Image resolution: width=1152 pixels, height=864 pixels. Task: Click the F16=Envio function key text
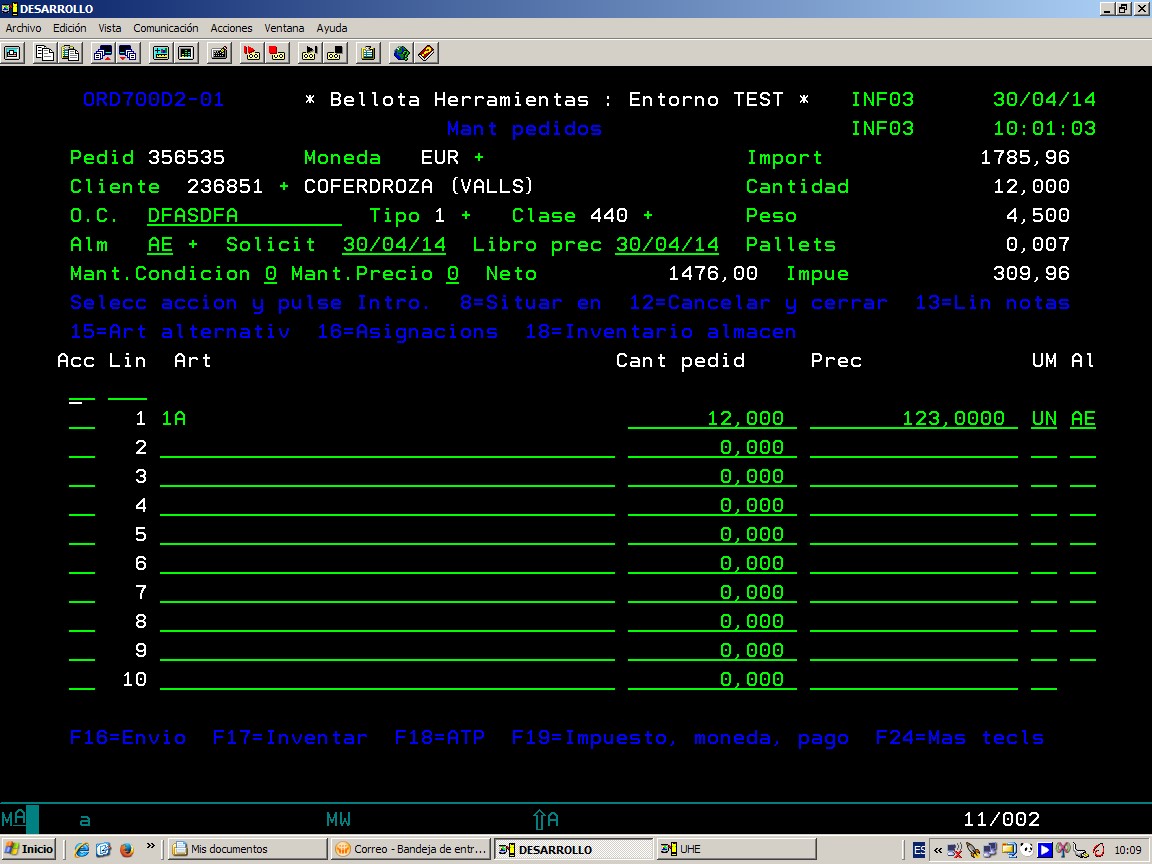click(128, 738)
